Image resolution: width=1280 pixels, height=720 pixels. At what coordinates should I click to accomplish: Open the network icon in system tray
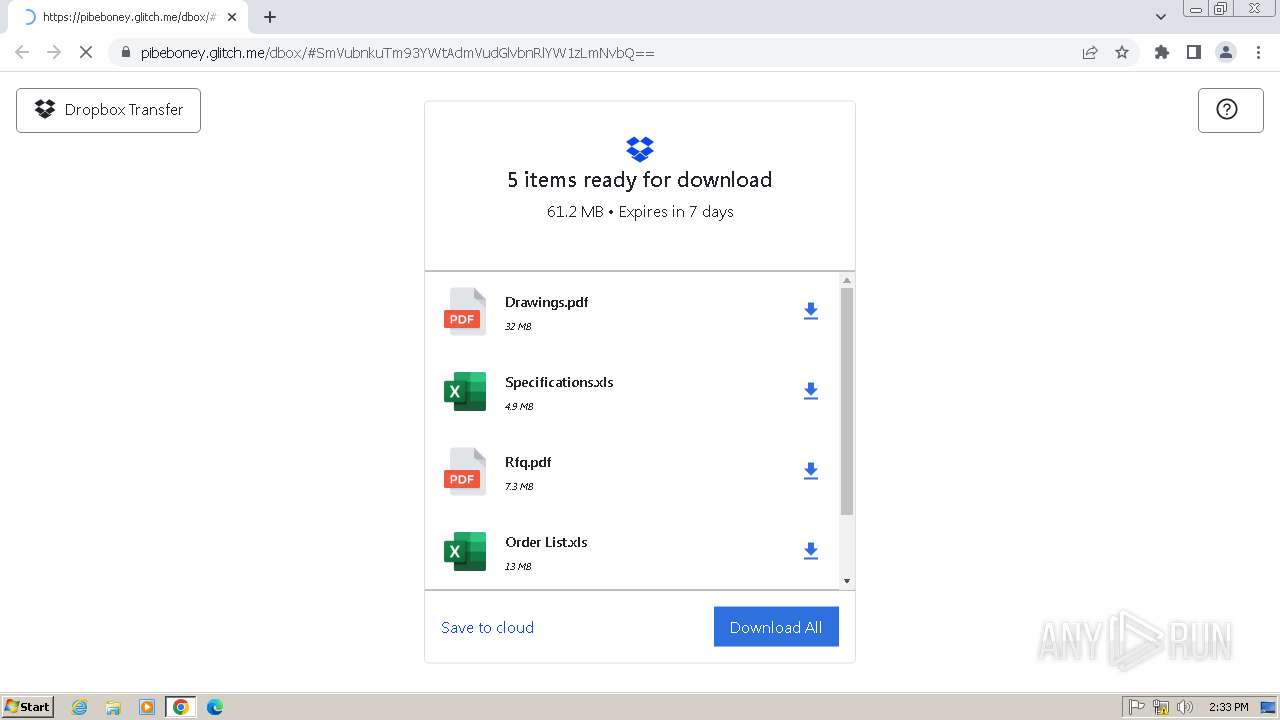point(1161,707)
